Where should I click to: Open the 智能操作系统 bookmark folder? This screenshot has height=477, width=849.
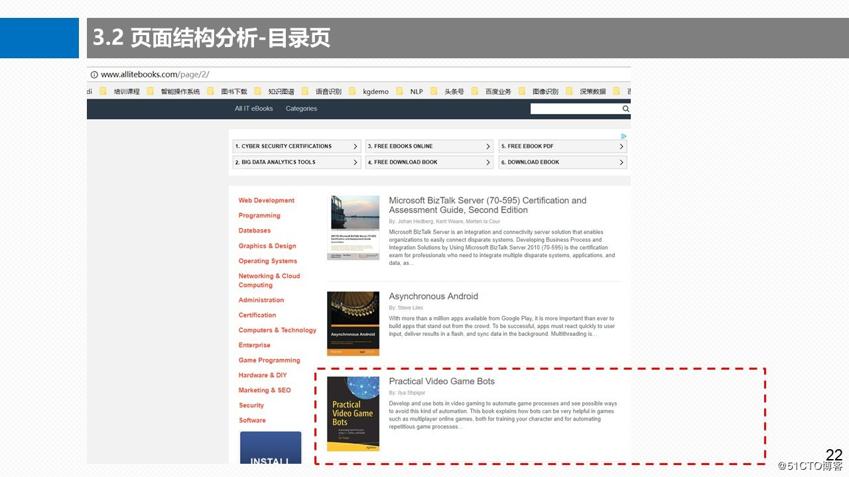click(174, 92)
